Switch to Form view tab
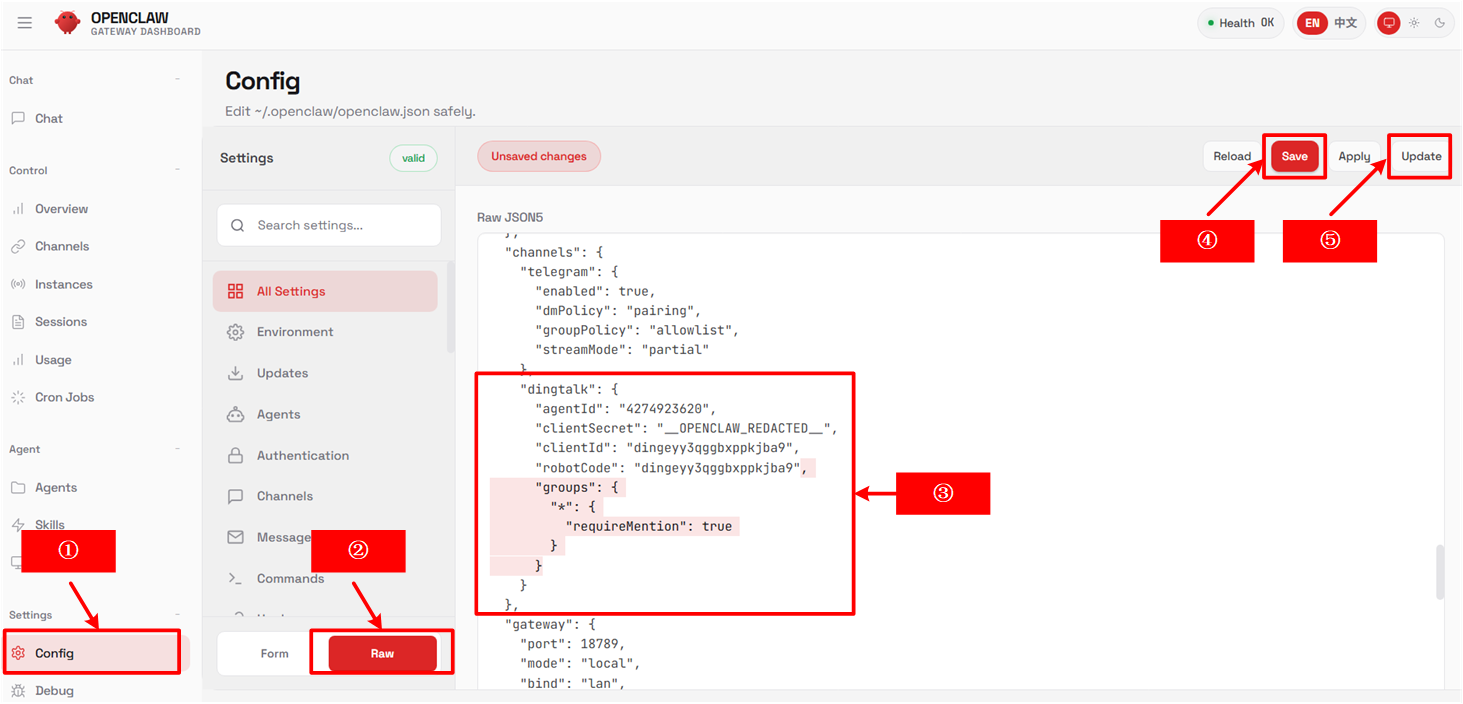Image resolution: width=1463 pixels, height=704 pixels. point(274,653)
